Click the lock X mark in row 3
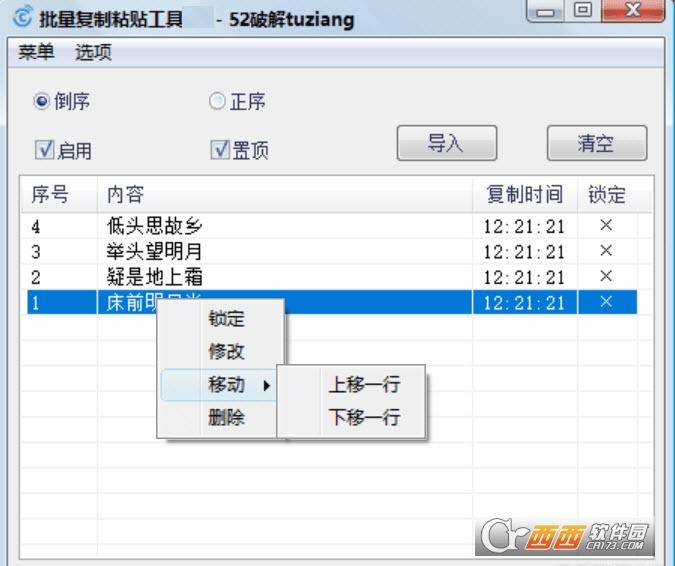The height and width of the screenshot is (566, 675). 606,250
